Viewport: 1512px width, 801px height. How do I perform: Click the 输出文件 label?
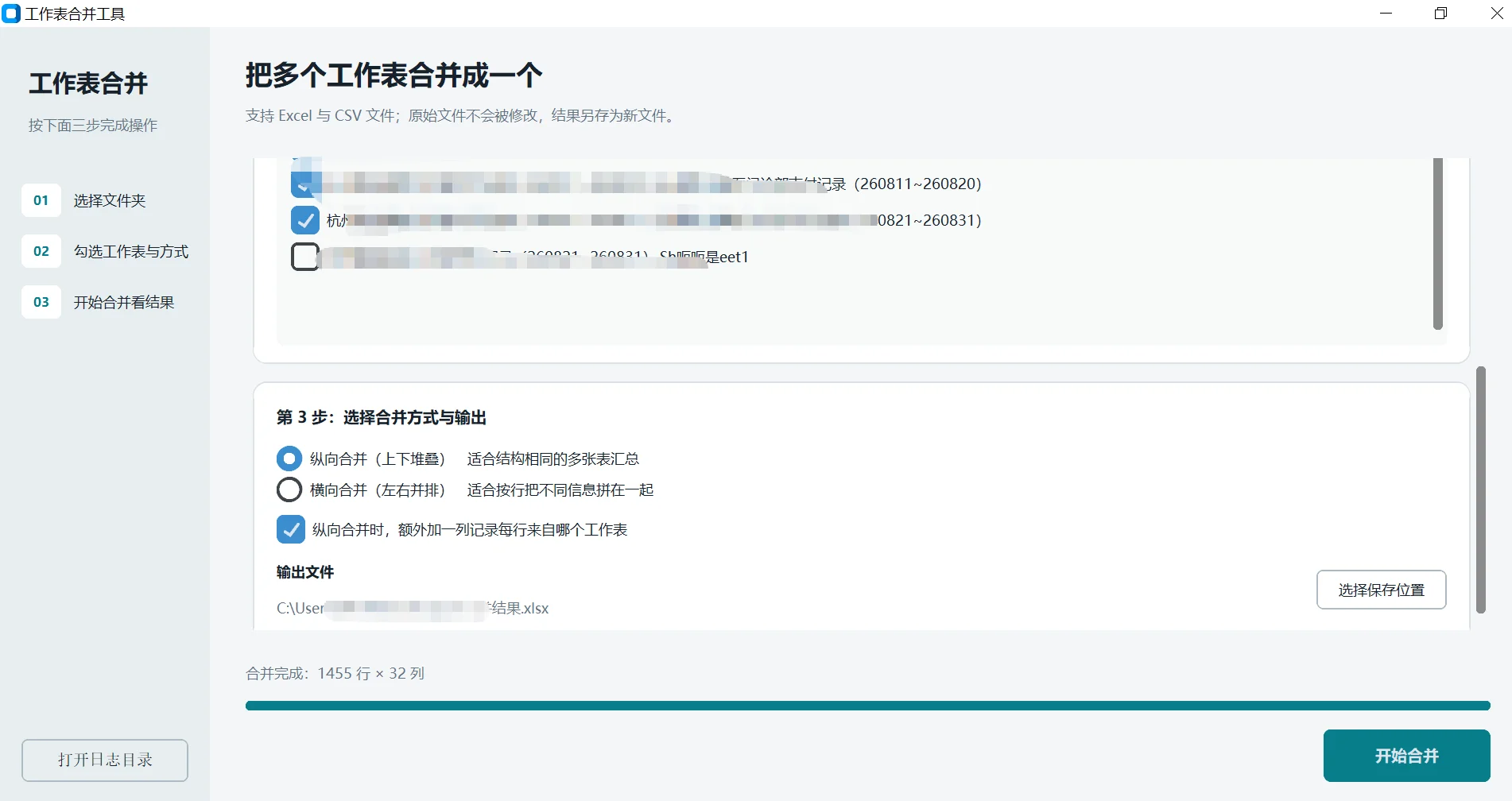[x=305, y=572]
